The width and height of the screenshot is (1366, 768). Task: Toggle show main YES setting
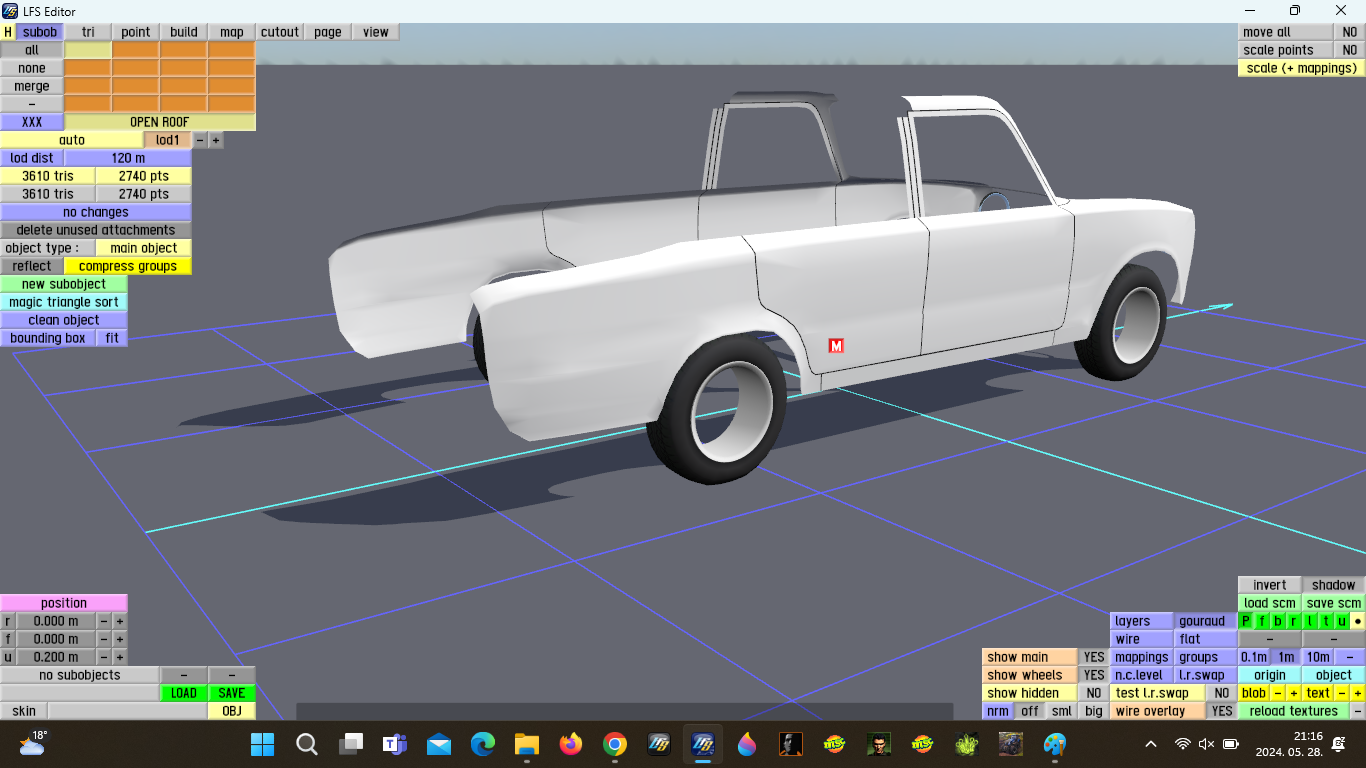pos(1094,657)
